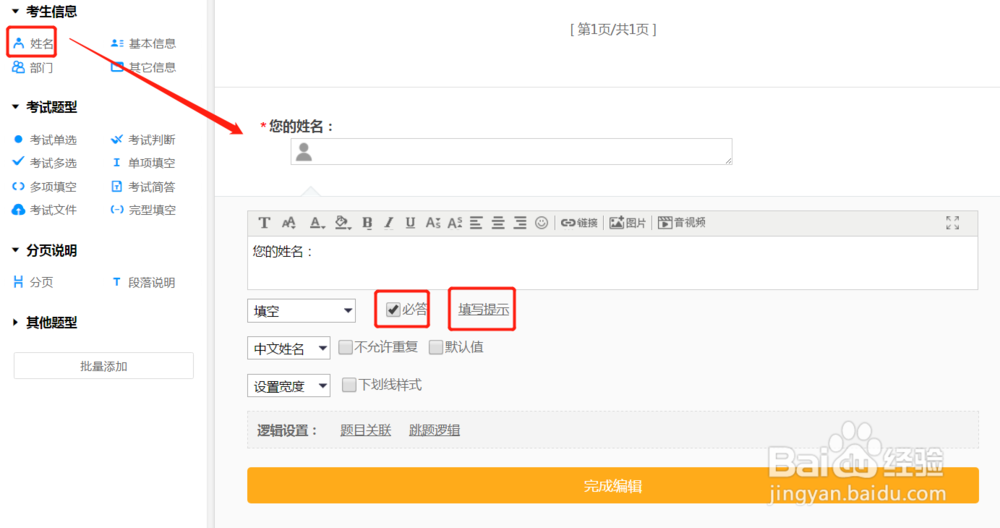Open the 设置宽度 dropdown

coord(288,386)
